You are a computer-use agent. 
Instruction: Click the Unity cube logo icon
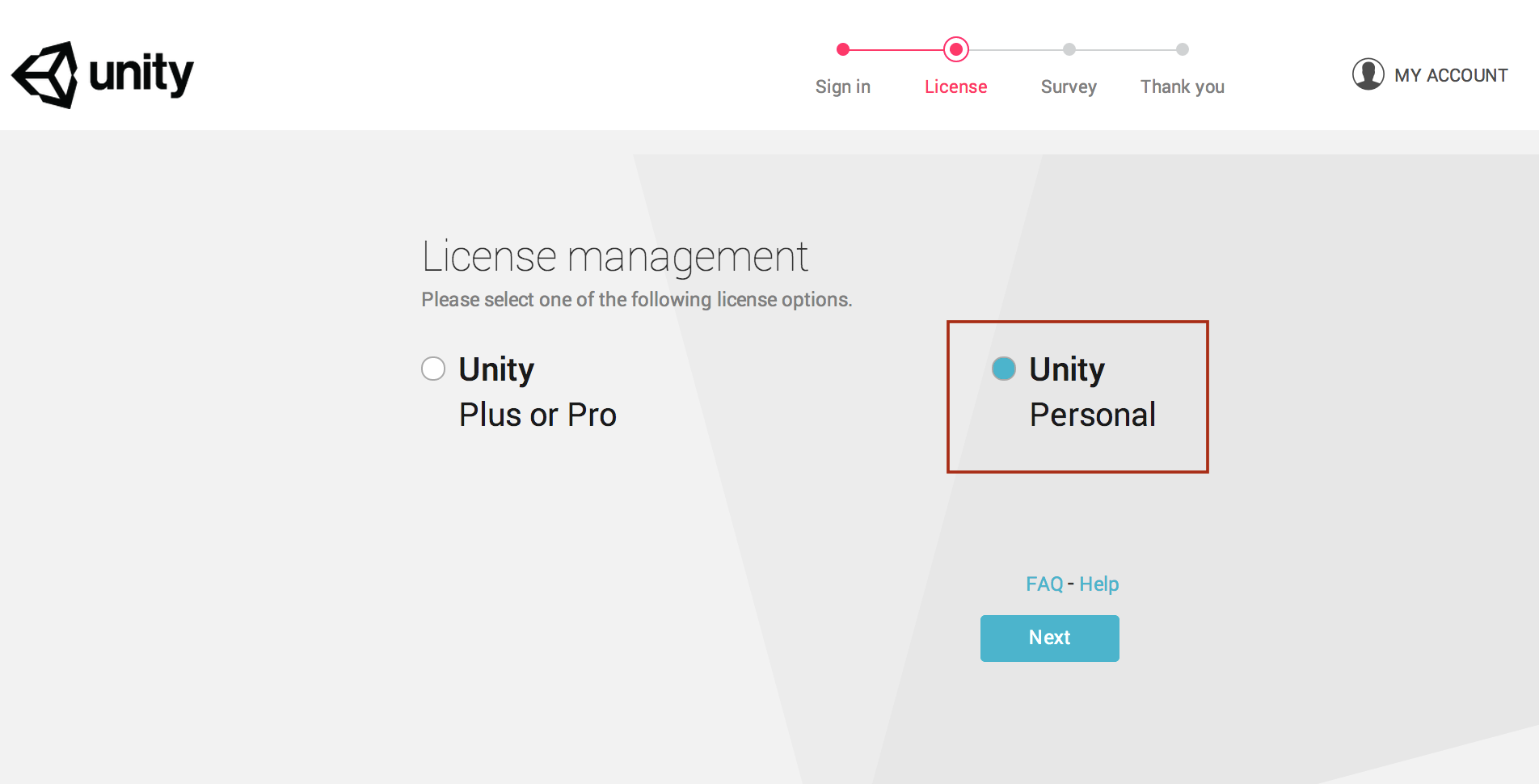click(x=45, y=75)
